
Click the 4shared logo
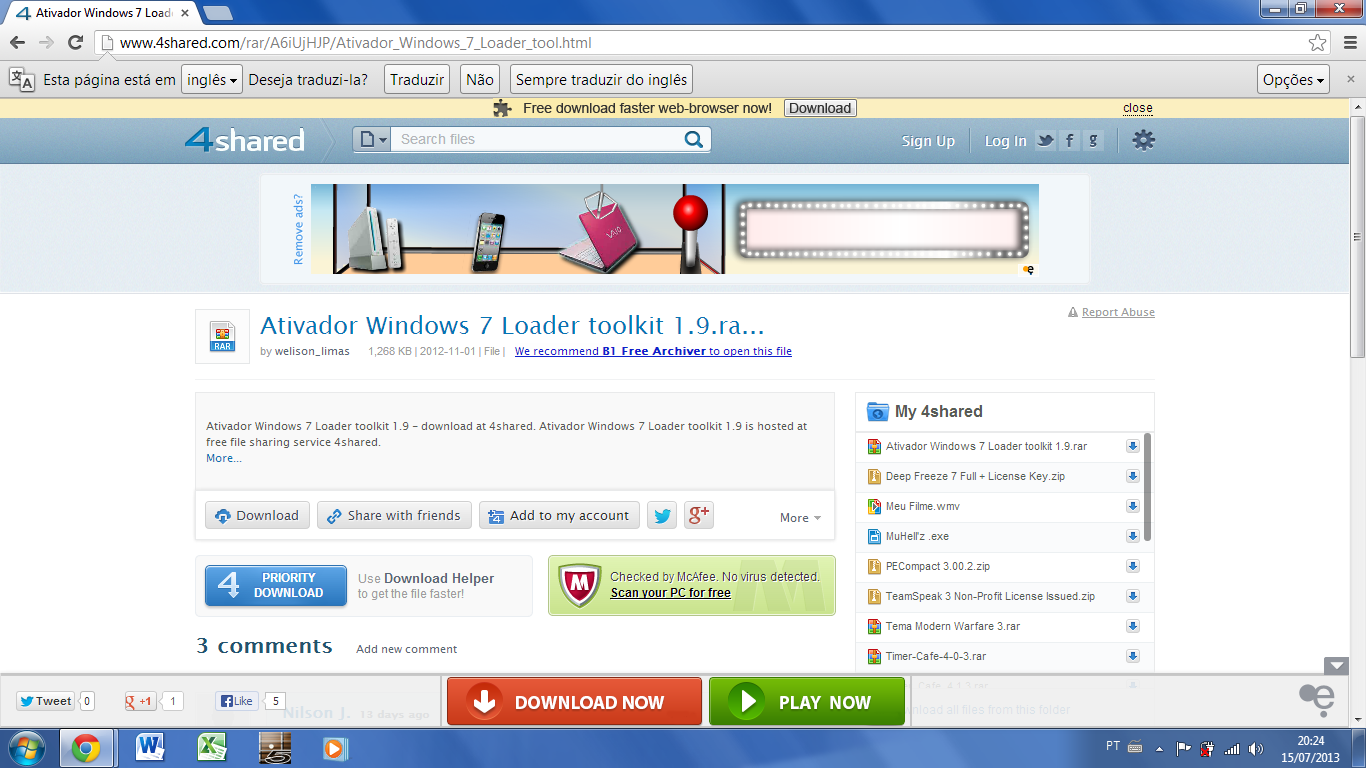[245, 140]
